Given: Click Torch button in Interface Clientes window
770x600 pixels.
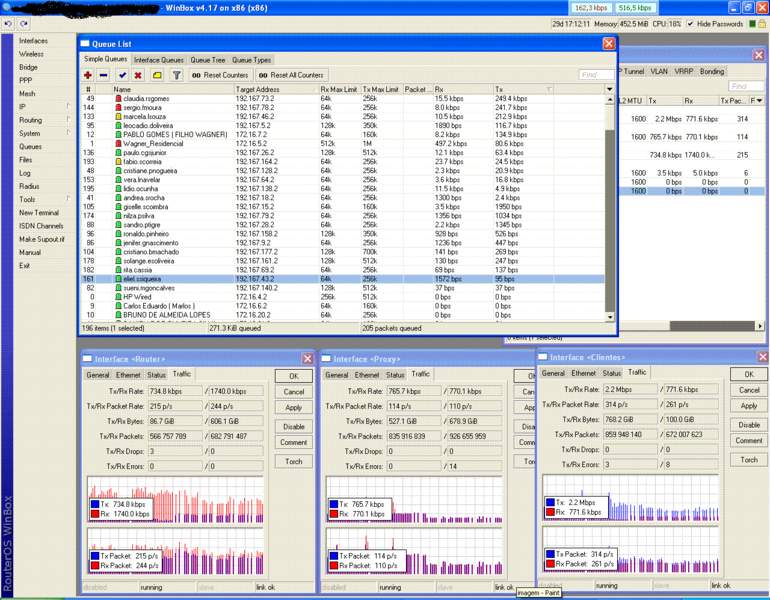Looking at the screenshot, I should click(748, 460).
